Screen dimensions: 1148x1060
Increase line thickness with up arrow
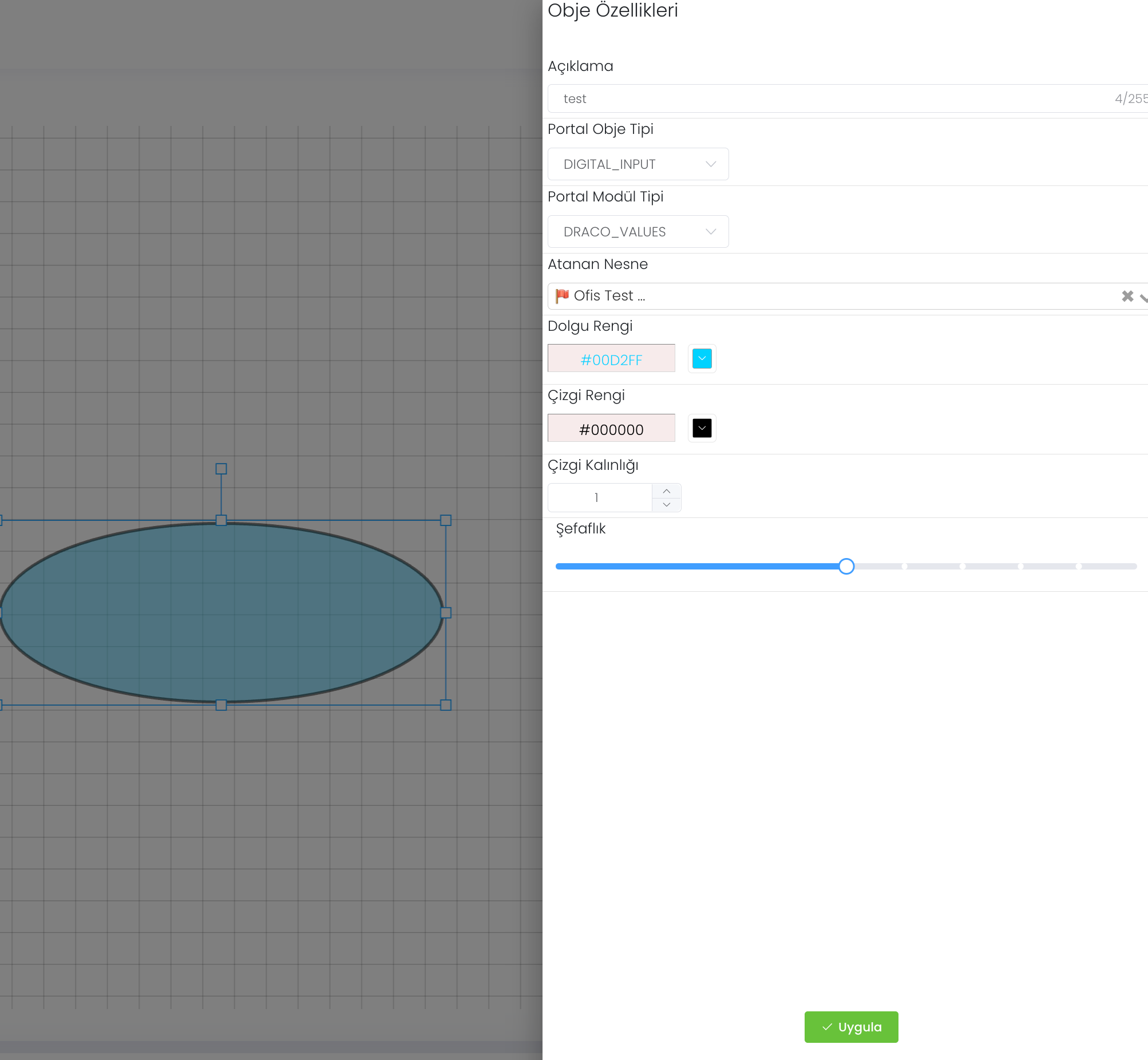pos(666,491)
